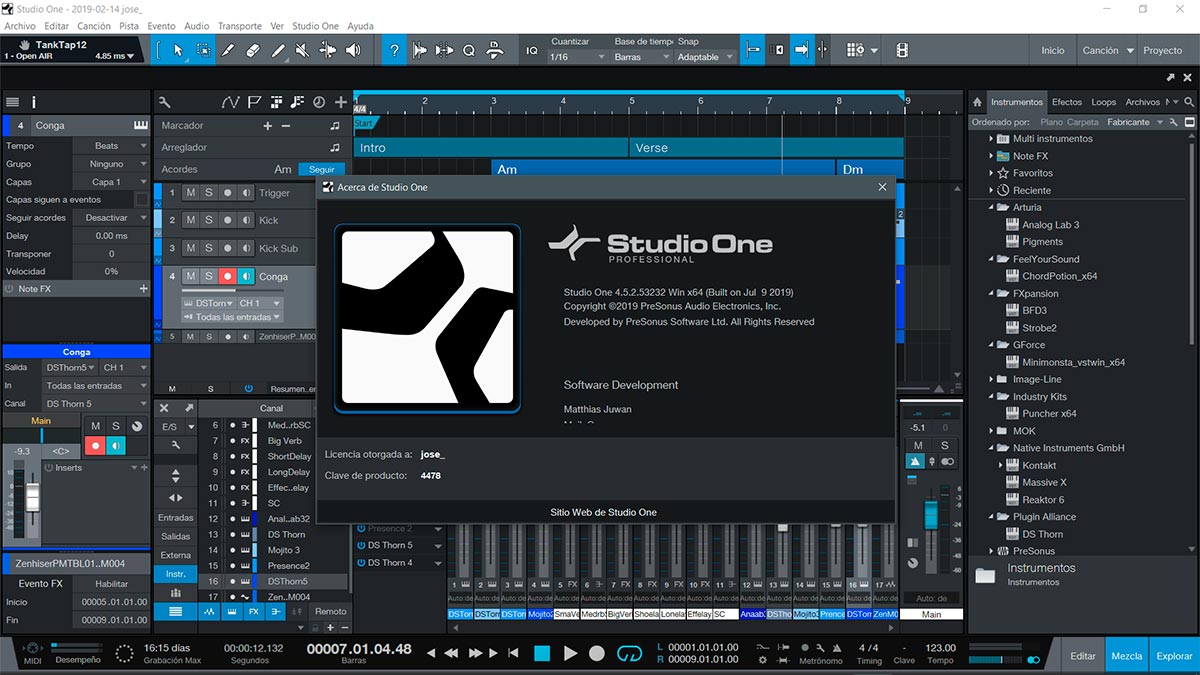The height and width of the screenshot is (675, 1200).
Task: Add a marker with plus icon
Action: coord(267,126)
